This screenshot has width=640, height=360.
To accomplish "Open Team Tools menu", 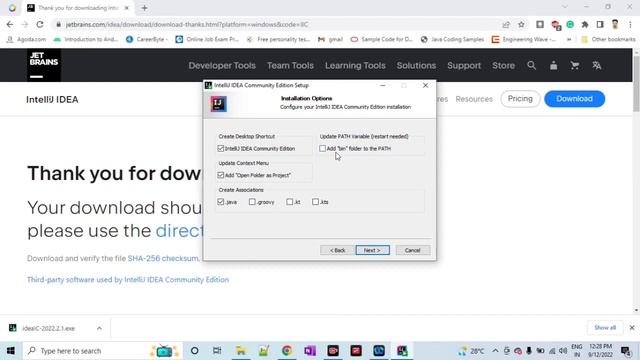I will 290,65.
